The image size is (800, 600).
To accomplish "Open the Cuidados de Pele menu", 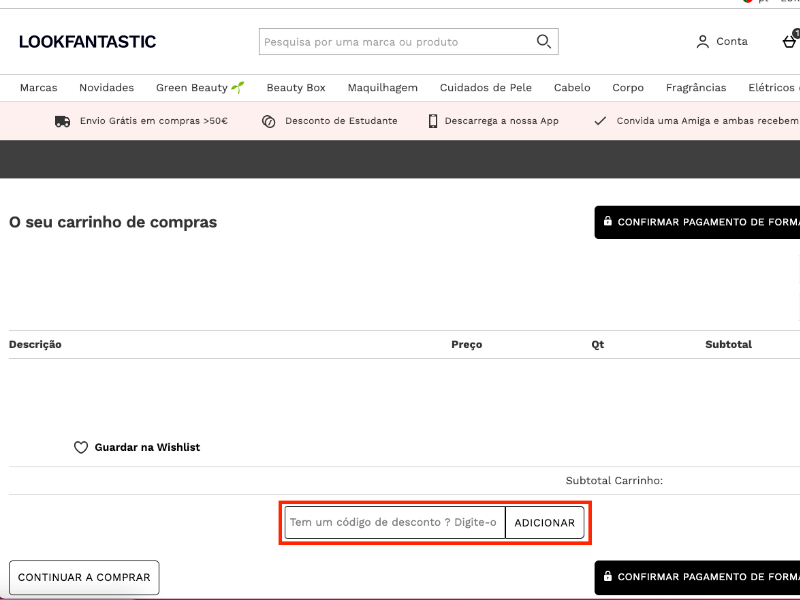I will click(486, 88).
